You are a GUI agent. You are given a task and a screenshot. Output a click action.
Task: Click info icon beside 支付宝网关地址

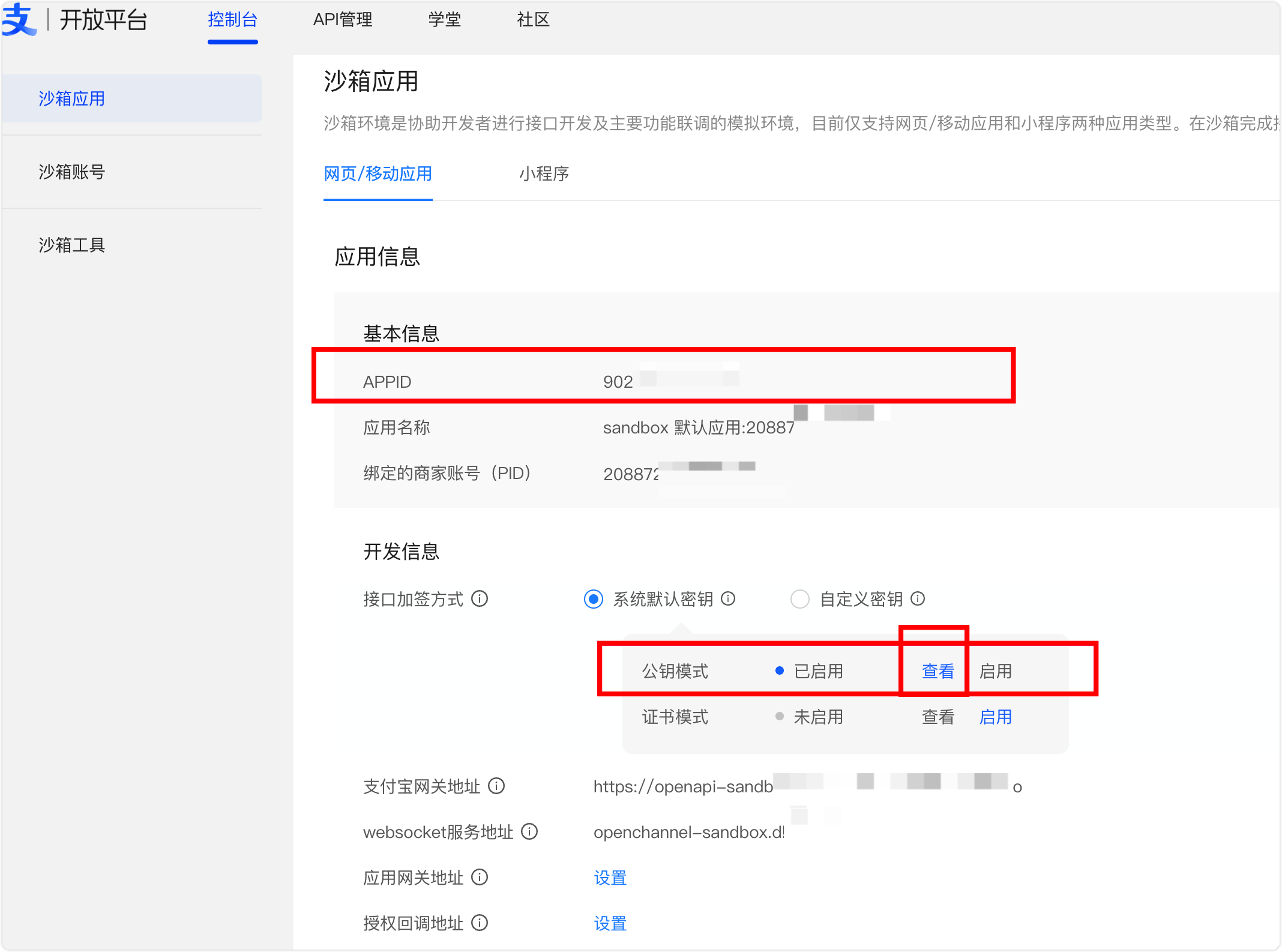[x=496, y=786]
